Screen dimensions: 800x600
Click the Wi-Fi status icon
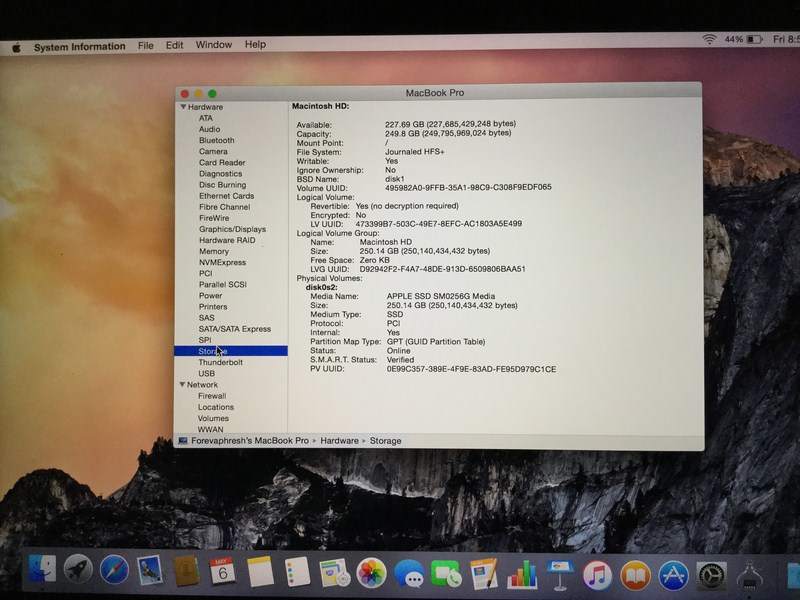coord(709,40)
